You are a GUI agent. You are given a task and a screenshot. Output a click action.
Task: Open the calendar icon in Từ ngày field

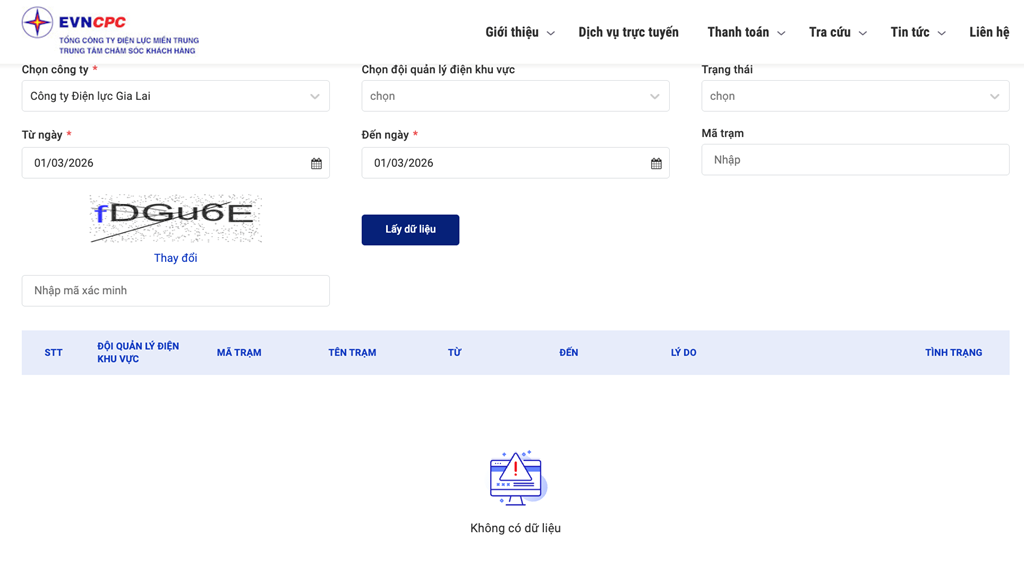316,163
